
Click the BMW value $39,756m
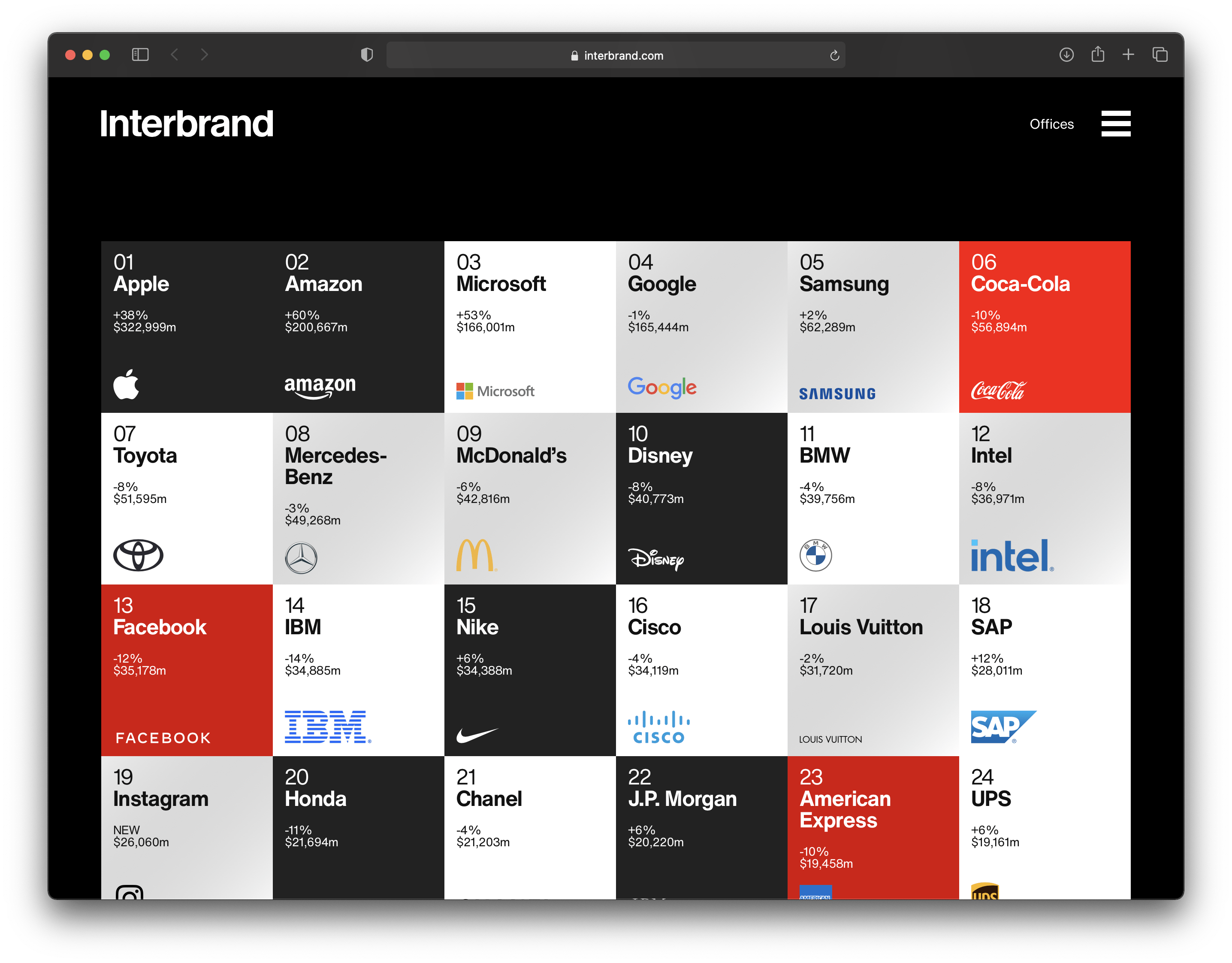[x=827, y=499]
